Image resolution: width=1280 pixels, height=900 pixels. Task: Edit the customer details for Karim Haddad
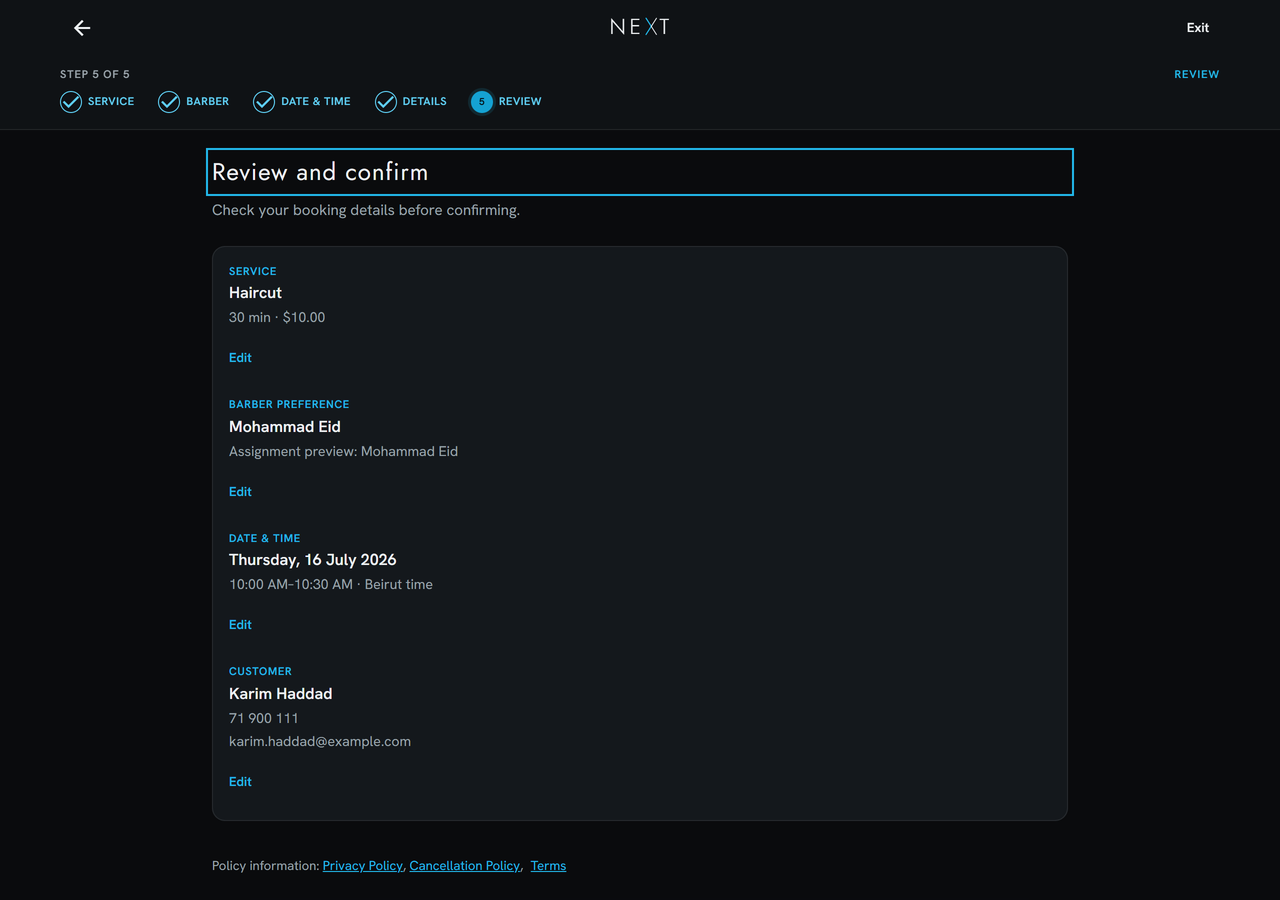coord(240,782)
